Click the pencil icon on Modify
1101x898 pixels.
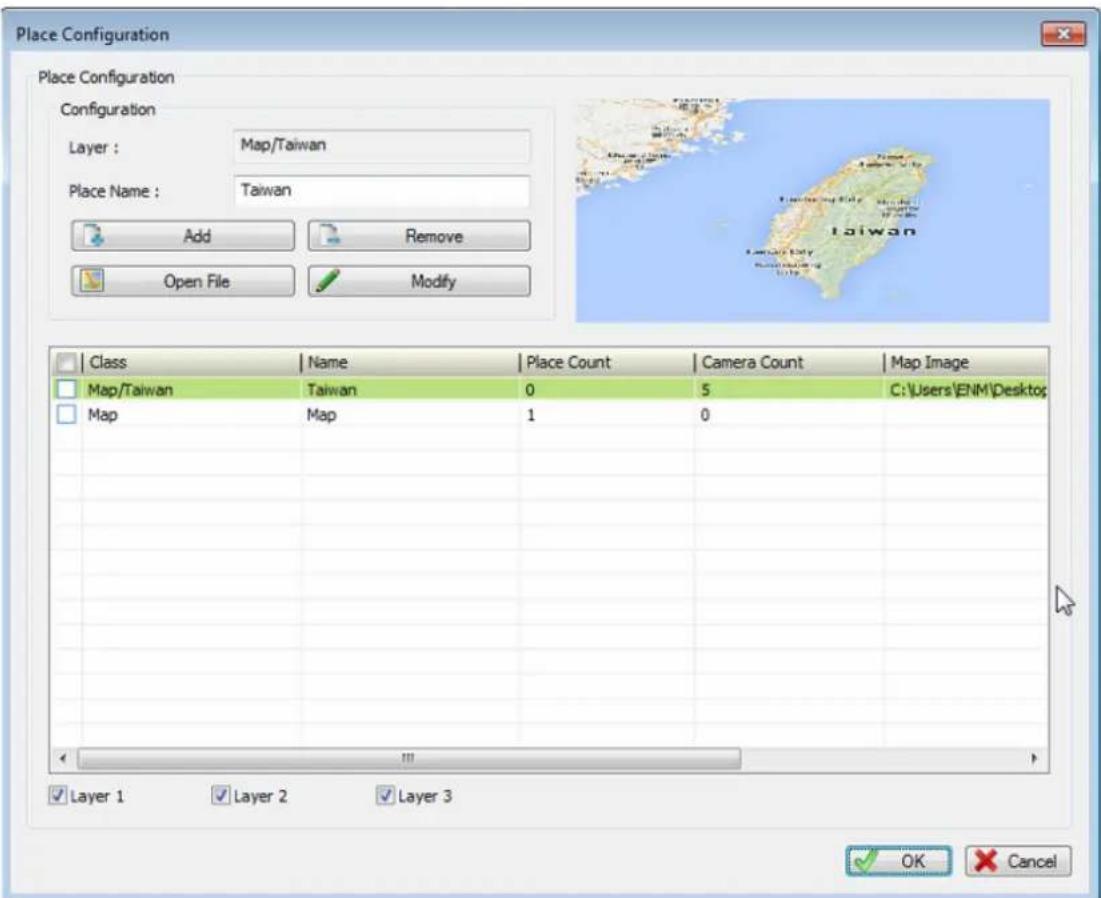click(327, 281)
